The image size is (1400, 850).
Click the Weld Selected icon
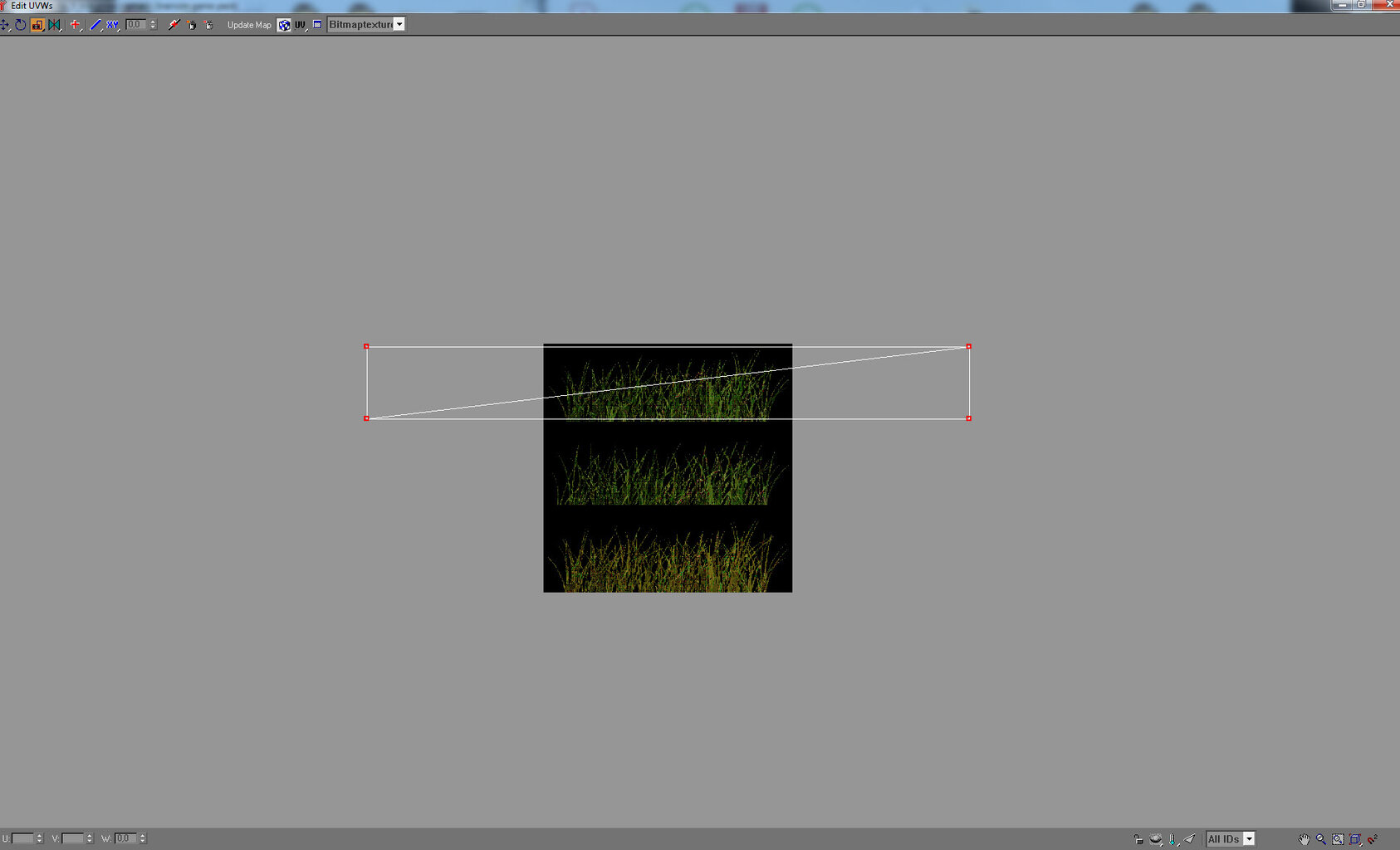[x=192, y=25]
